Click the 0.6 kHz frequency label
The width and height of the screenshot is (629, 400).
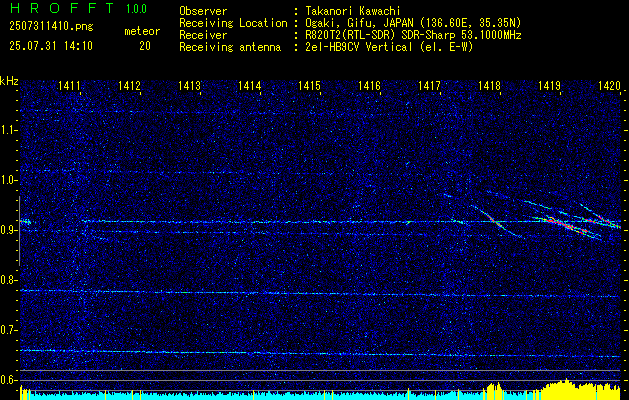point(9,380)
